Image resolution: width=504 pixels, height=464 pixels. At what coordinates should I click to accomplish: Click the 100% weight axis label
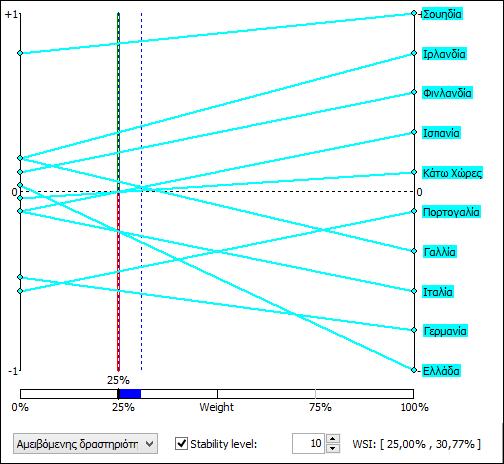coord(414,407)
